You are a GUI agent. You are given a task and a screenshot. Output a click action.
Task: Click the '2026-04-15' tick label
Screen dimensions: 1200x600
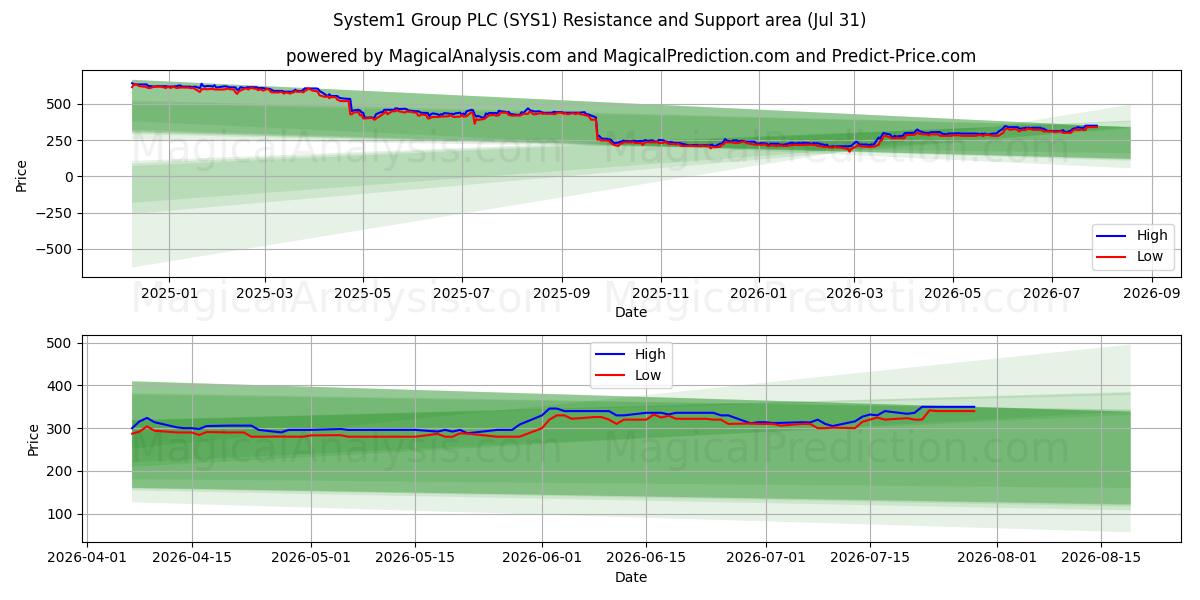tap(191, 558)
